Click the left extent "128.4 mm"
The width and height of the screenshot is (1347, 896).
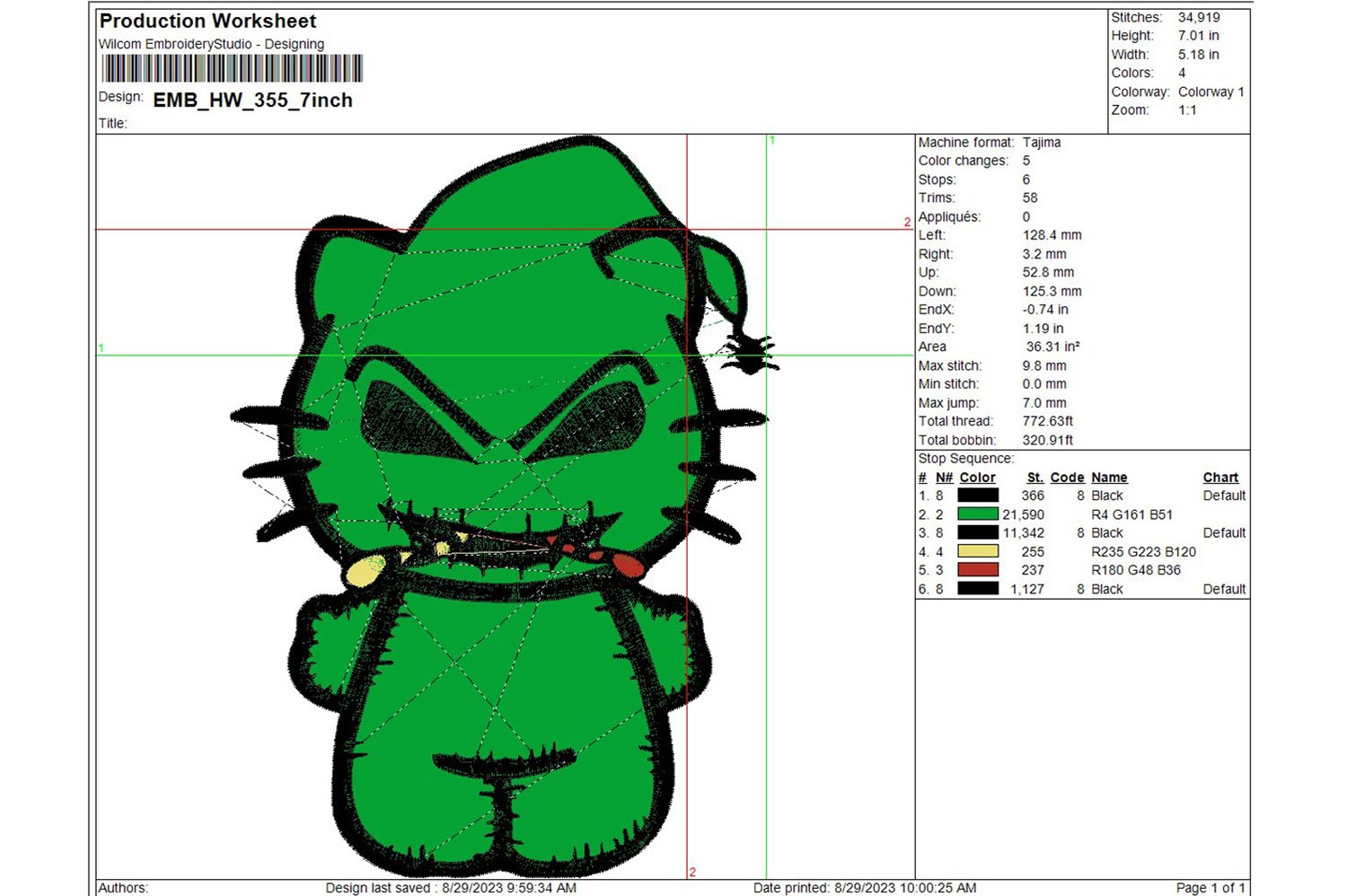pyautogui.click(x=1052, y=235)
